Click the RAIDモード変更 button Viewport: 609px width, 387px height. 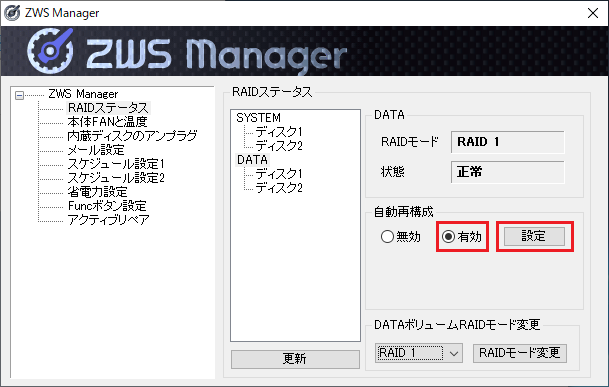520,353
